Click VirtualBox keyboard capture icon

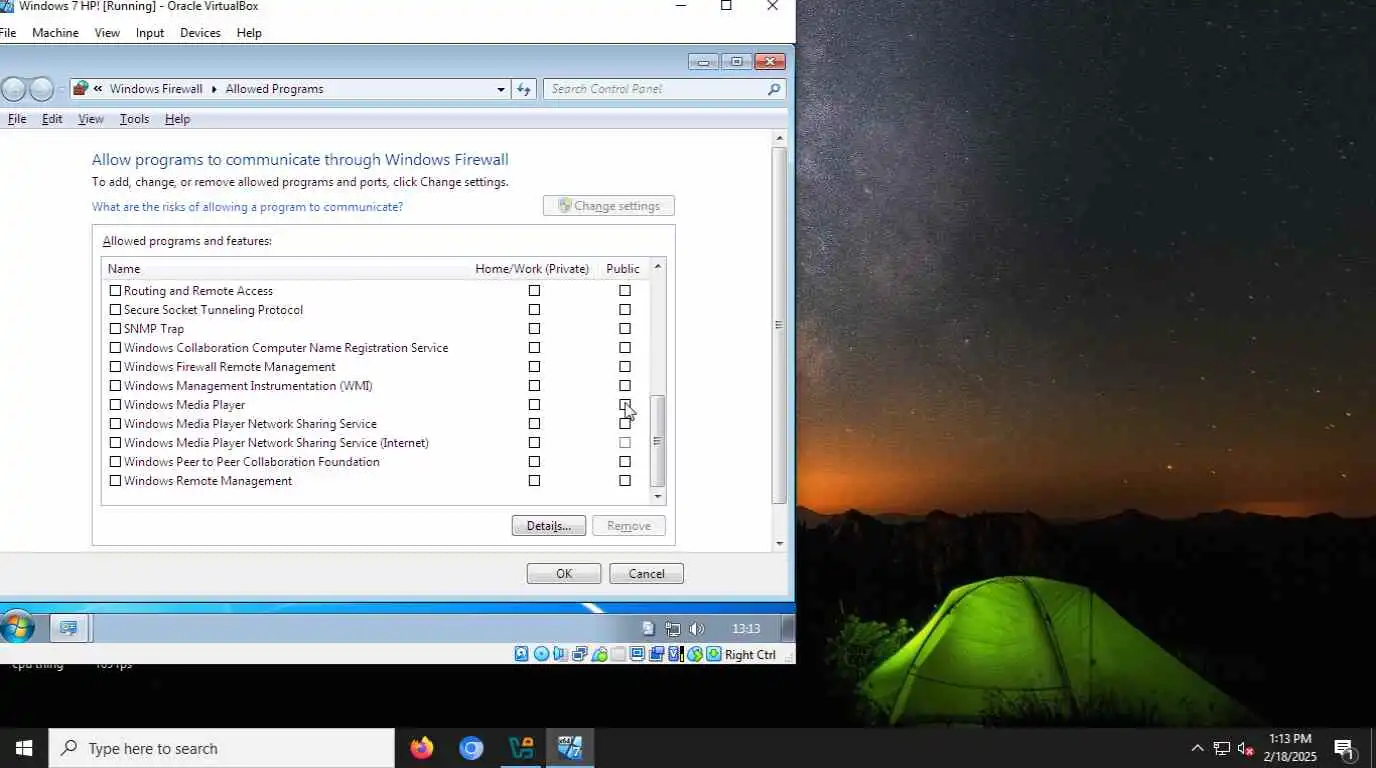[713, 654]
